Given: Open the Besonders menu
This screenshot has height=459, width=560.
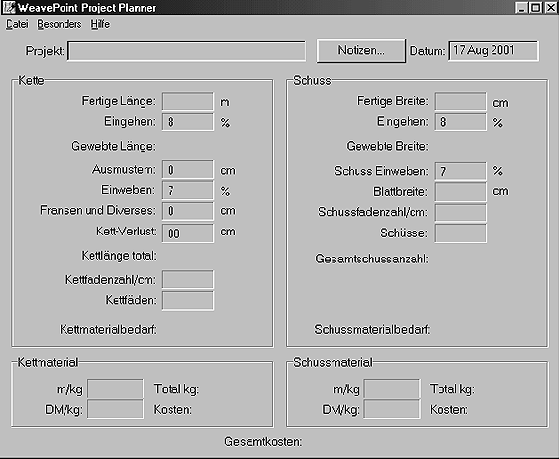Looking at the screenshot, I should click(59, 24).
